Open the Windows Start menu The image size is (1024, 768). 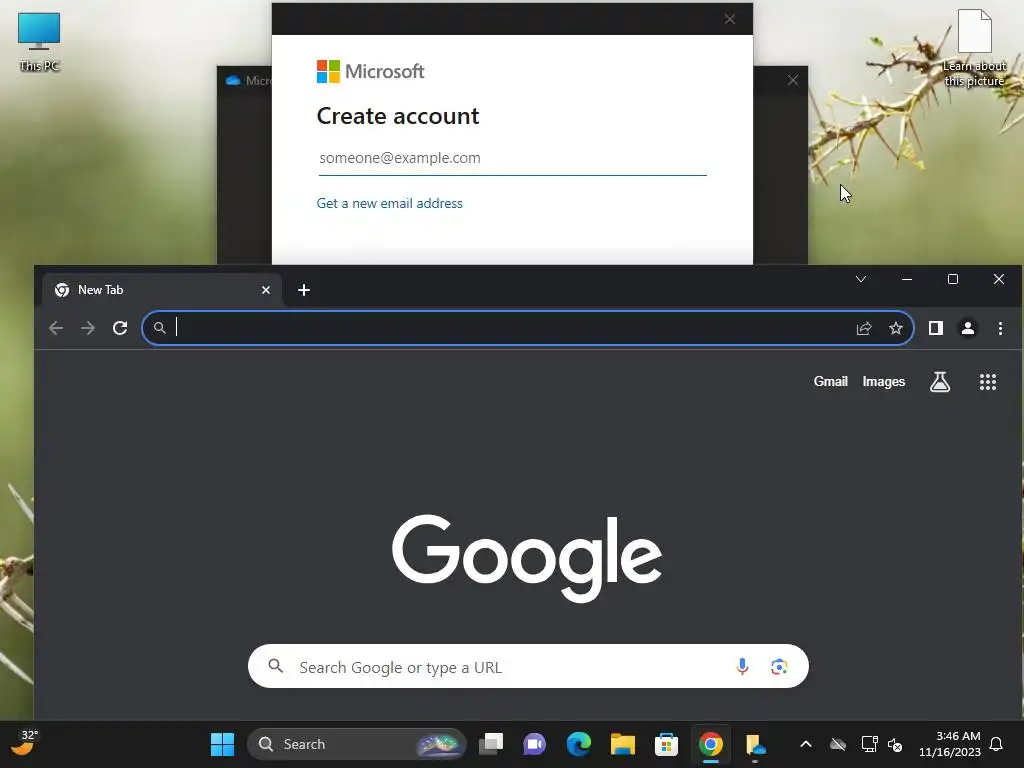pyautogui.click(x=222, y=744)
